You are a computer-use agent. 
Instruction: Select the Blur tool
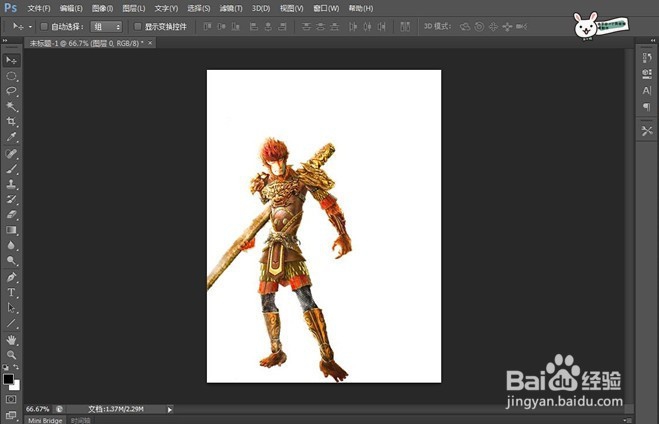(11, 245)
